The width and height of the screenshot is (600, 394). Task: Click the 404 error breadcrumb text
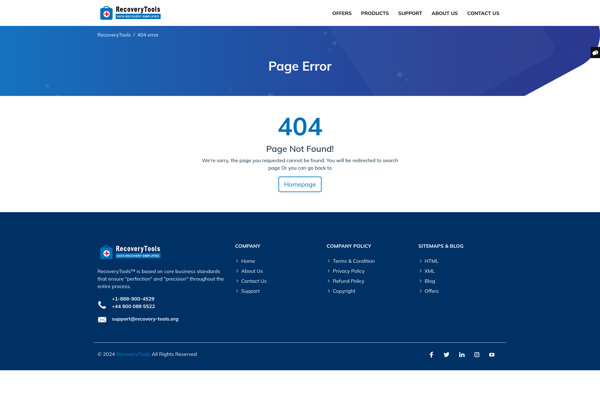pyautogui.click(x=148, y=35)
